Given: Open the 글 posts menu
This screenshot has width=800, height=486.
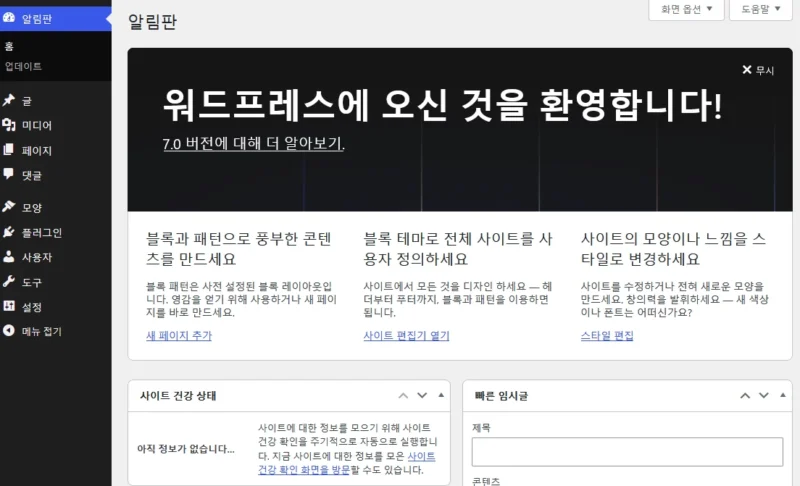Looking at the screenshot, I should (x=56, y=101).
